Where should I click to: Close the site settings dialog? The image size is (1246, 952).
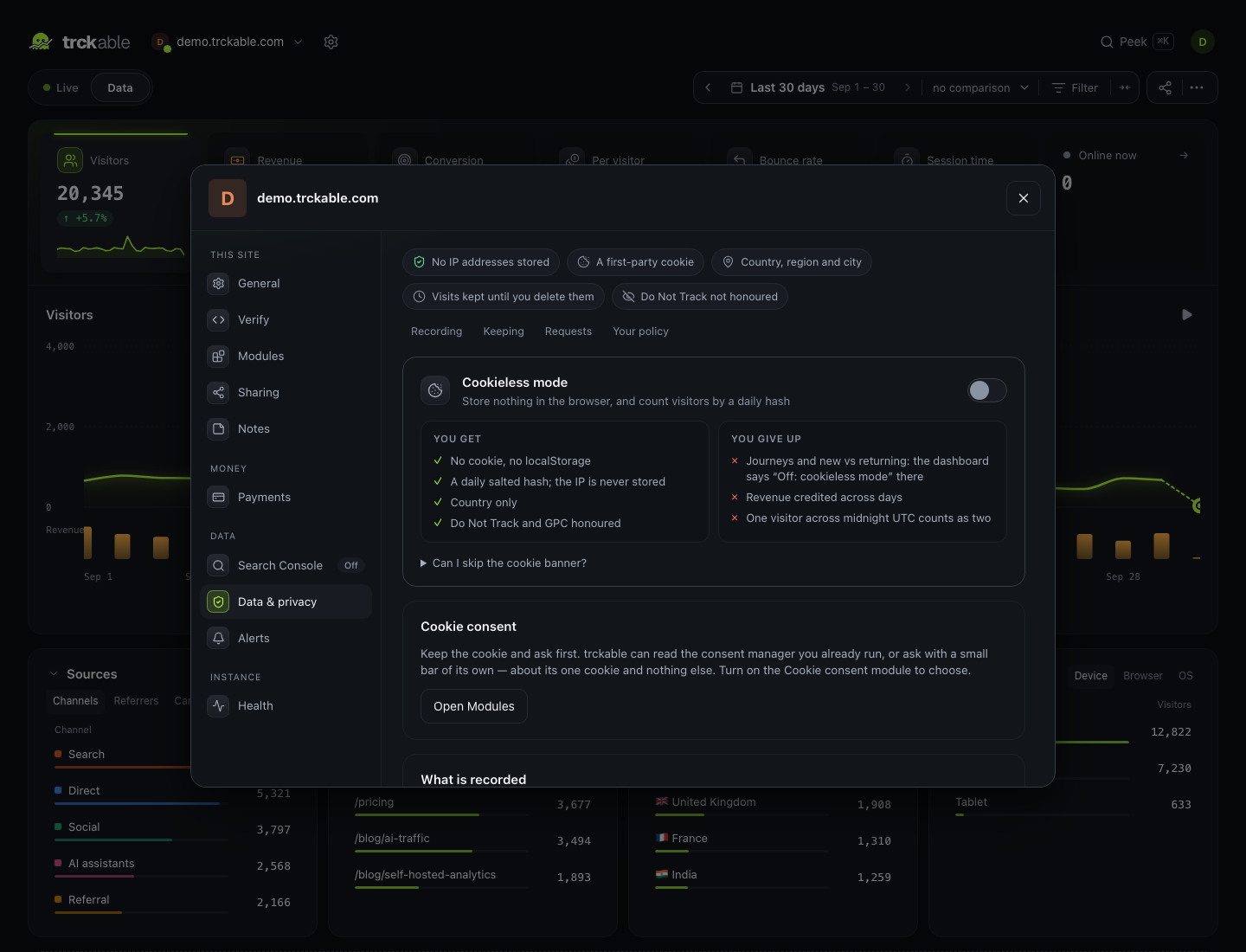(x=1023, y=198)
